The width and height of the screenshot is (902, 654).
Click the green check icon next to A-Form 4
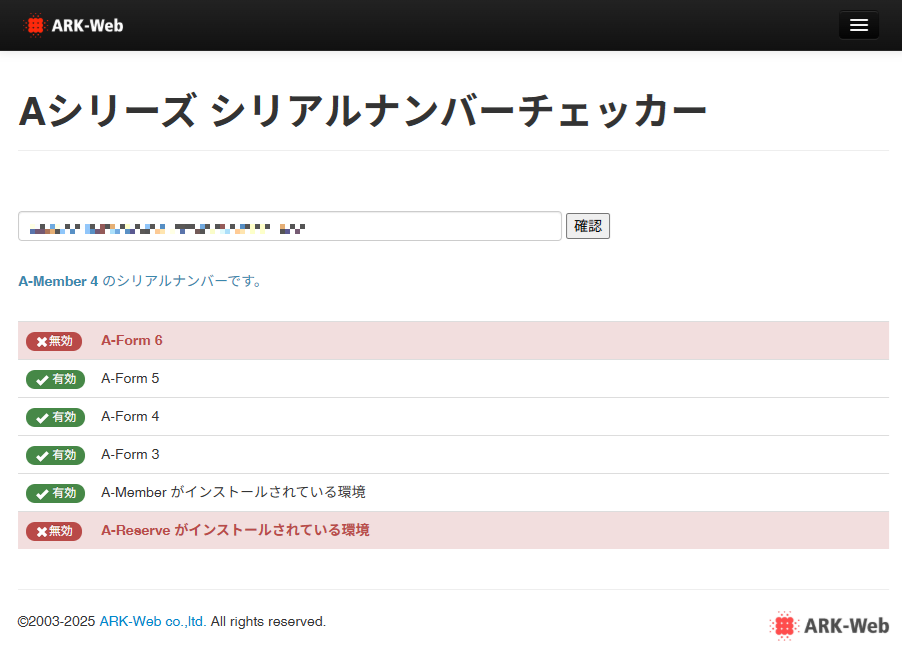pyautogui.click(x=40, y=417)
